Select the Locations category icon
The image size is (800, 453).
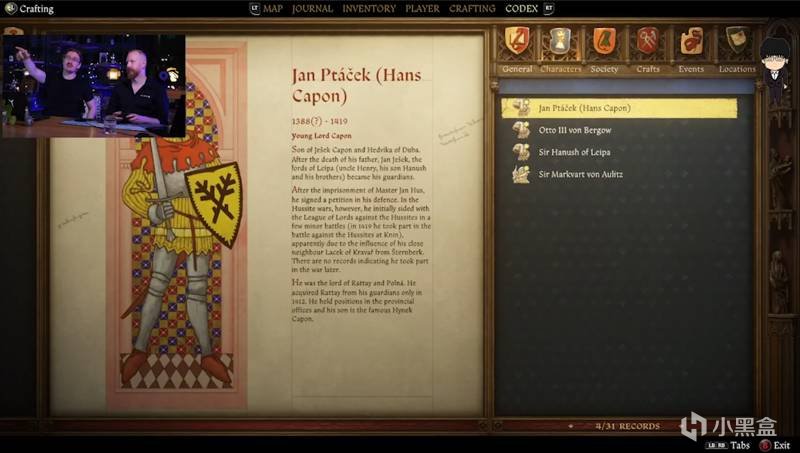(x=737, y=41)
